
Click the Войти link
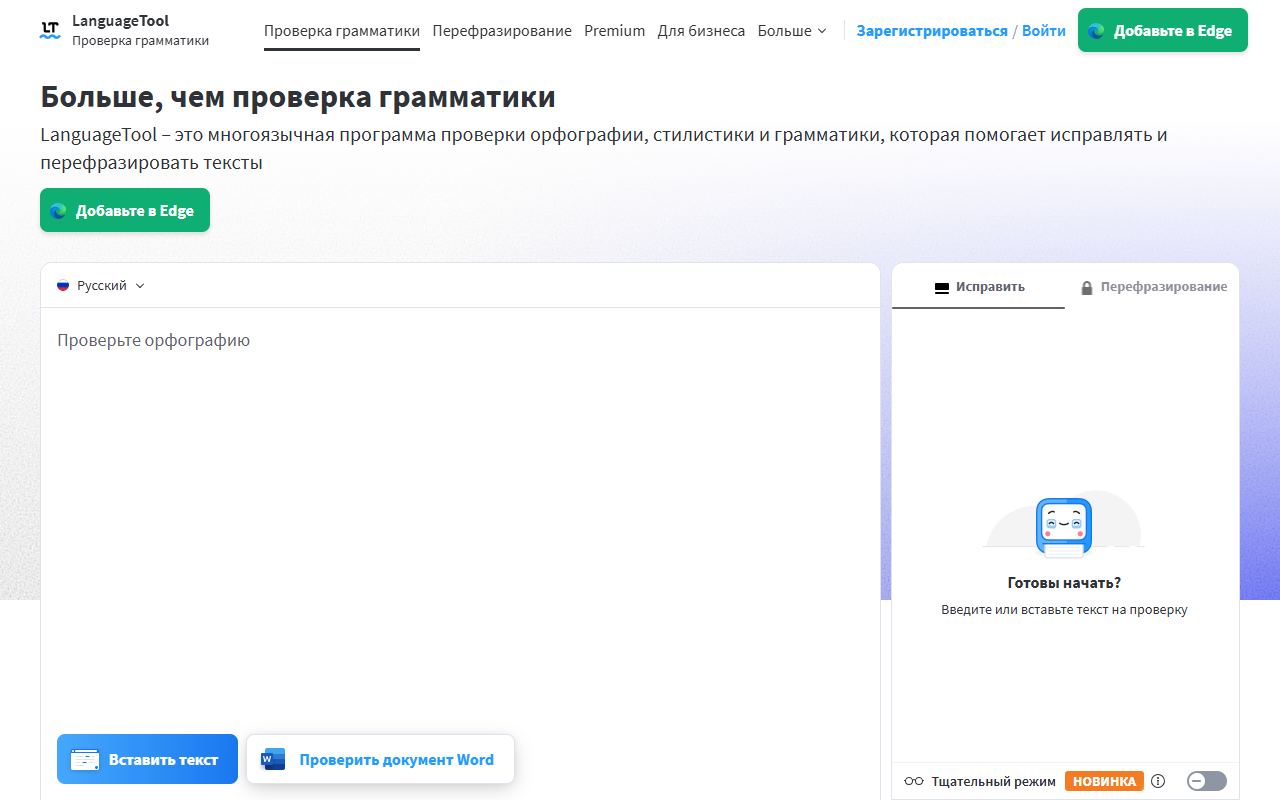(x=1044, y=31)
